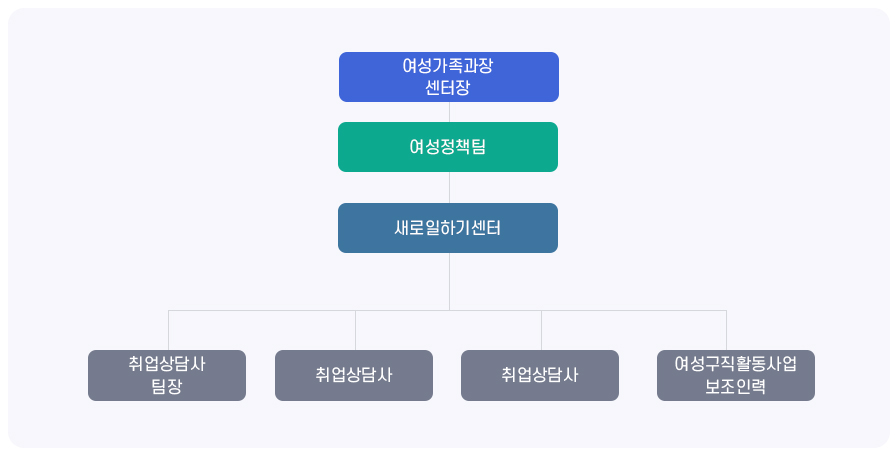The image size is (895, 456).
Task: Click vertical line directly below 새로일하기센터 box
Action: pos(449,281)
